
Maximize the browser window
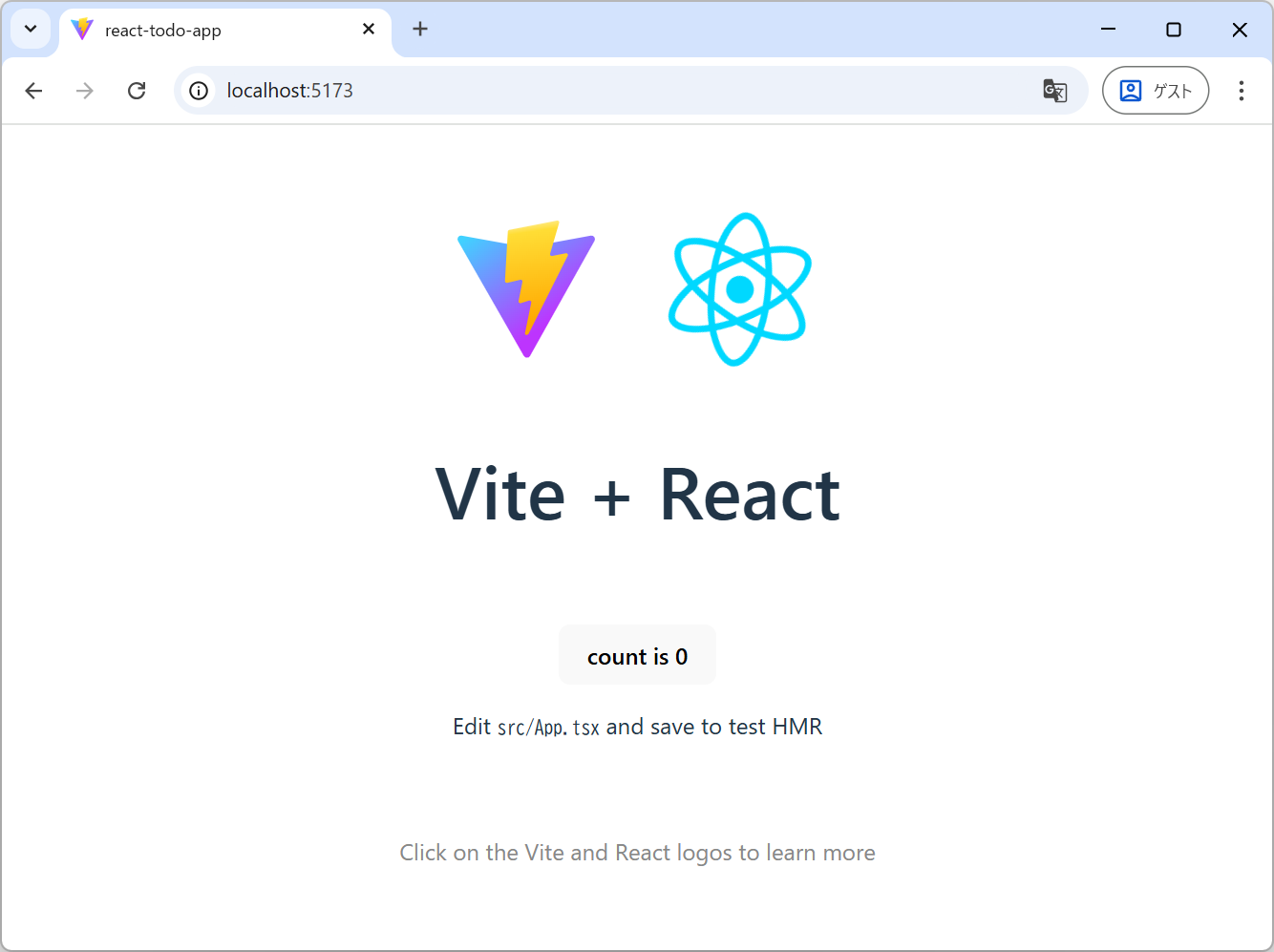pyautogui.click(x=1174, y=30)
